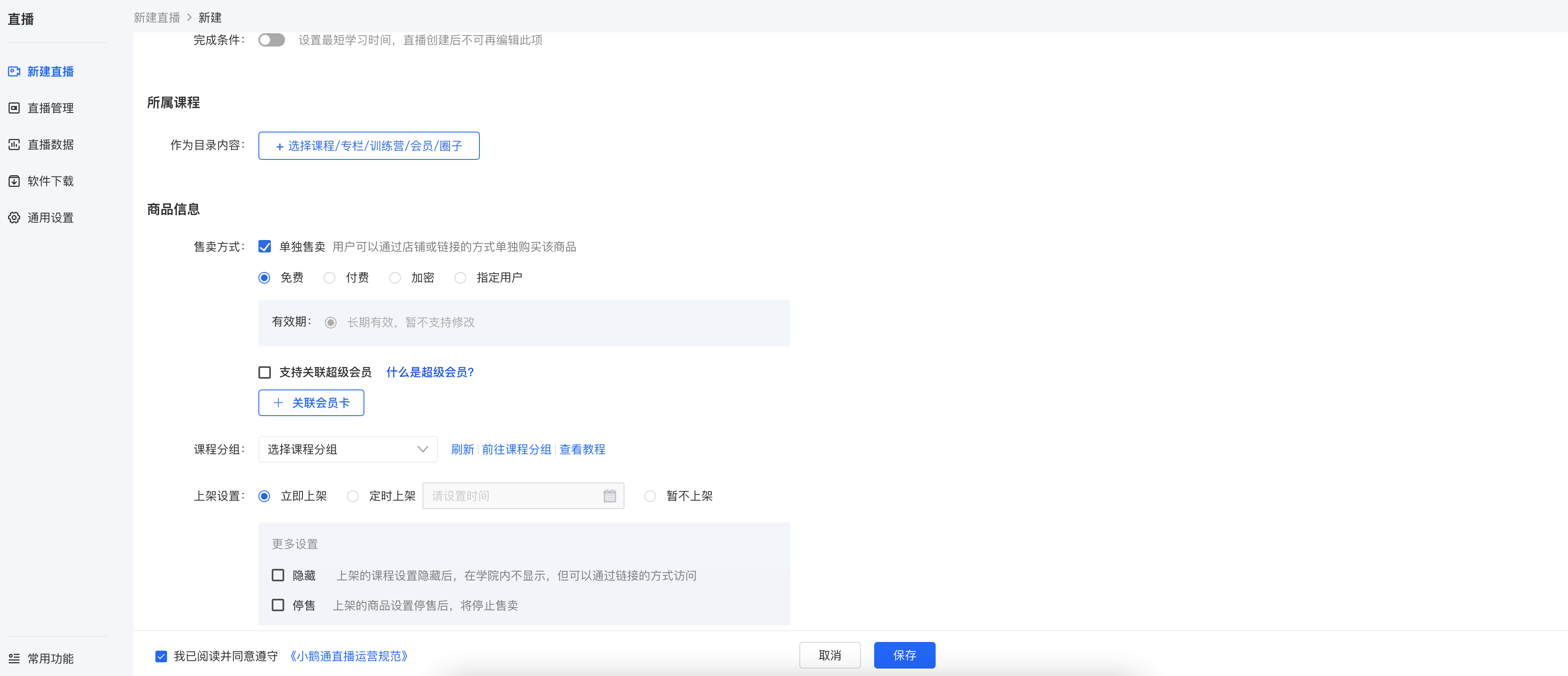Open the 什么是超级会员? link
The height and width of the screenshot is (676, 1568).
click(x=430, y=372)
